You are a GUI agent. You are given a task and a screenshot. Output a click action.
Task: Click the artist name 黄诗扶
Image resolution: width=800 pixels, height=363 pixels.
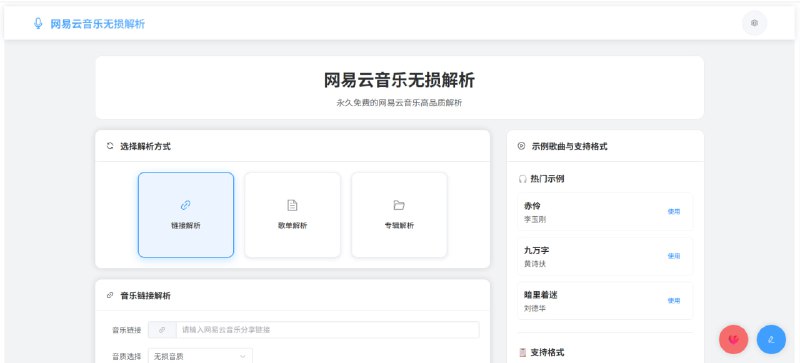tap(535, 263)
